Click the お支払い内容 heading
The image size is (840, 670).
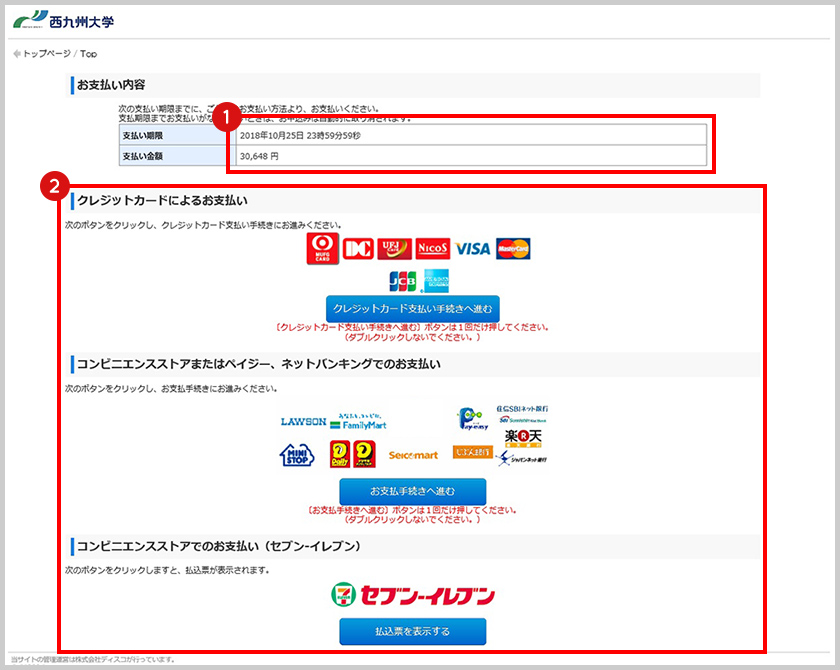click(x=111, y=85)
